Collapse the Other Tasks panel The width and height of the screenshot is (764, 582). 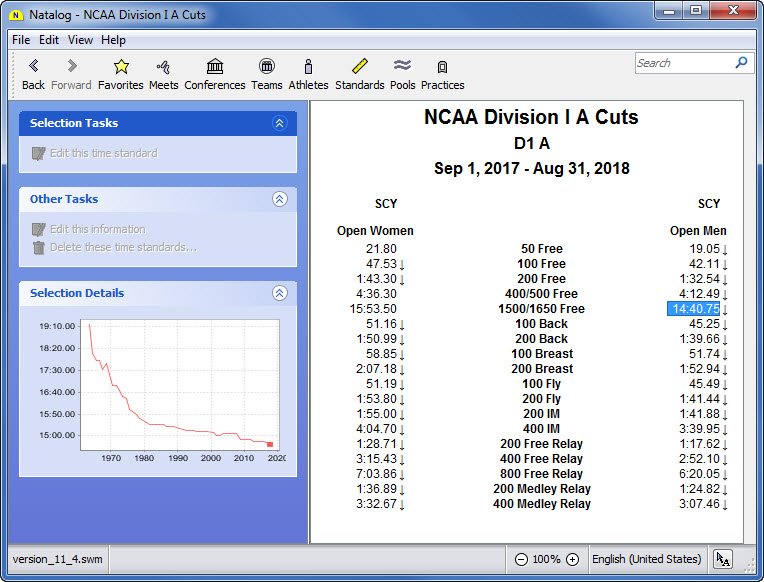[x=280, y=199]
